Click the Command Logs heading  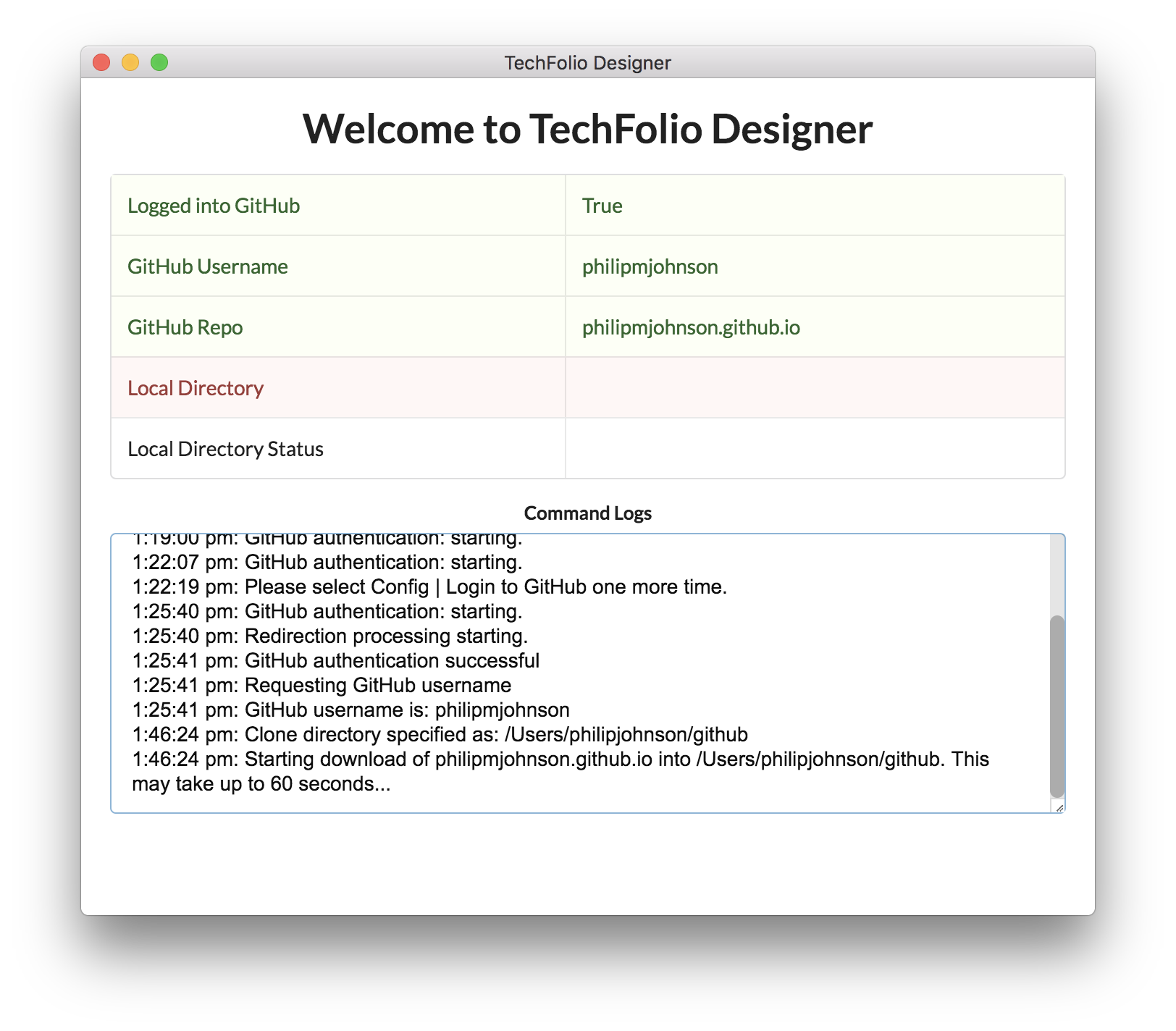pos(587,513)
